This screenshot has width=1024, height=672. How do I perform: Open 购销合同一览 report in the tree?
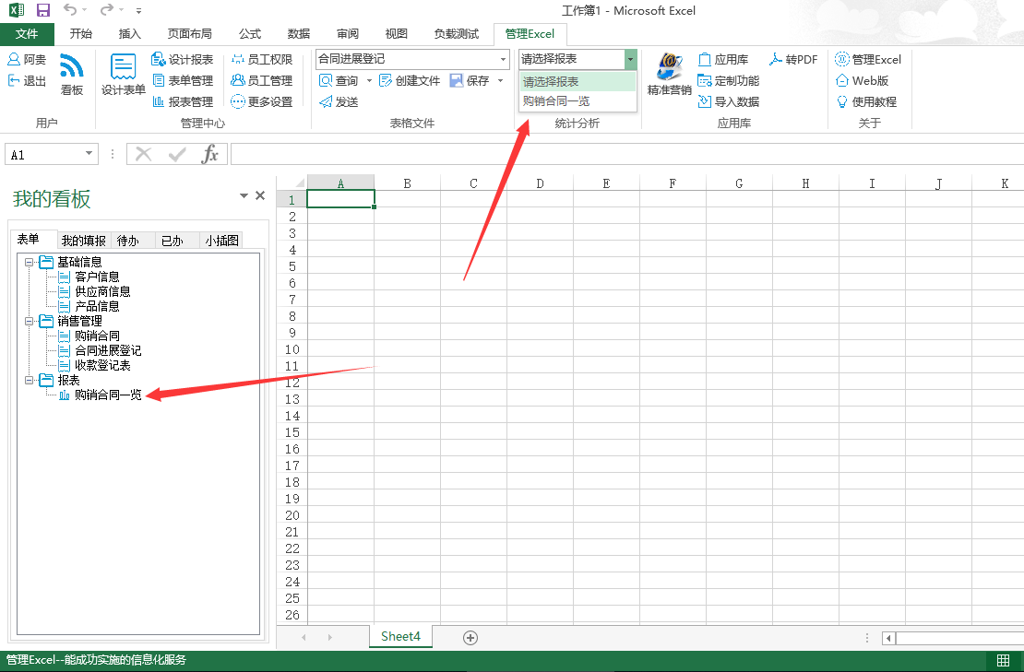tap(108, 395)
